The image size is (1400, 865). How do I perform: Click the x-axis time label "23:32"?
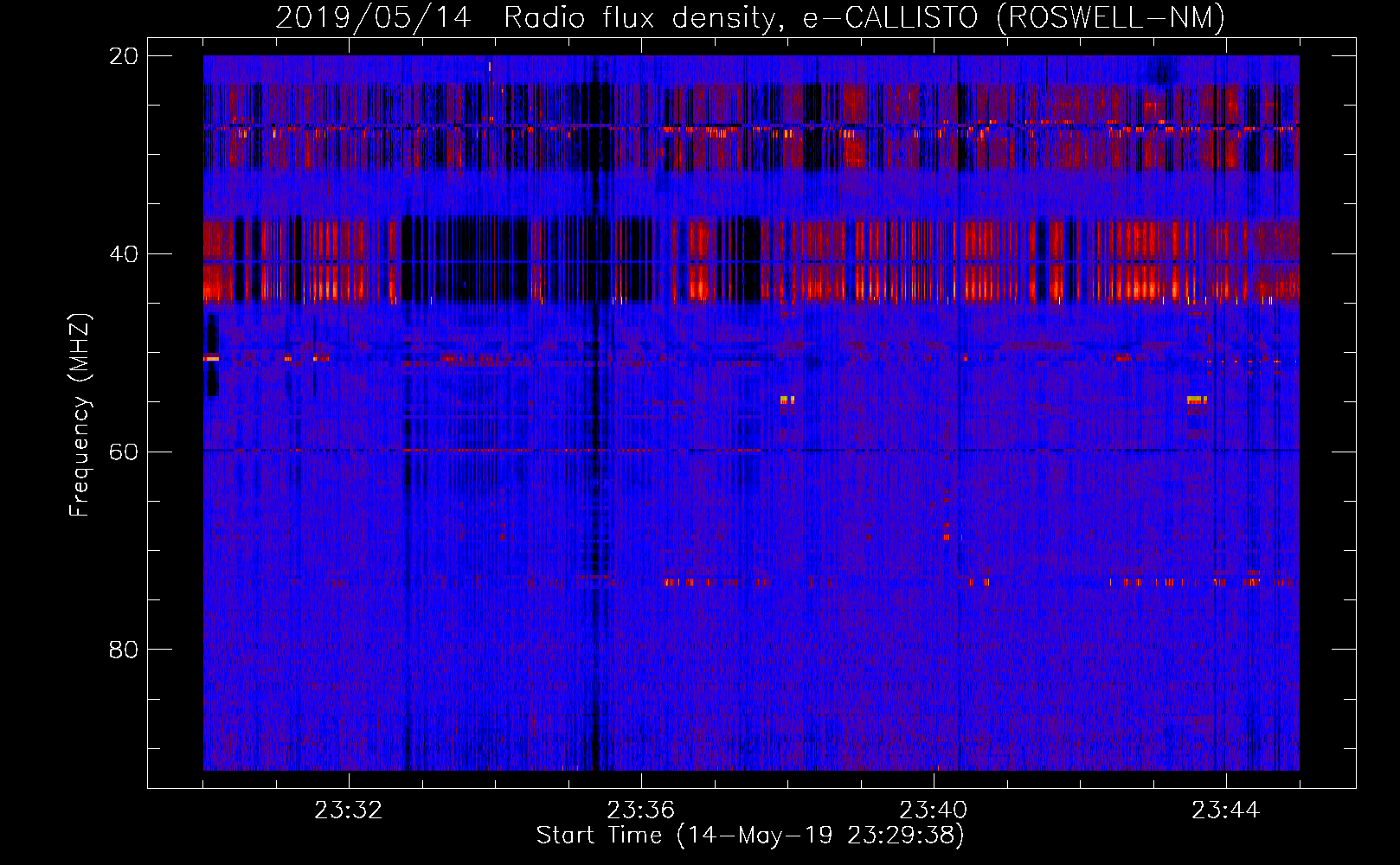(x=349, y=811)
